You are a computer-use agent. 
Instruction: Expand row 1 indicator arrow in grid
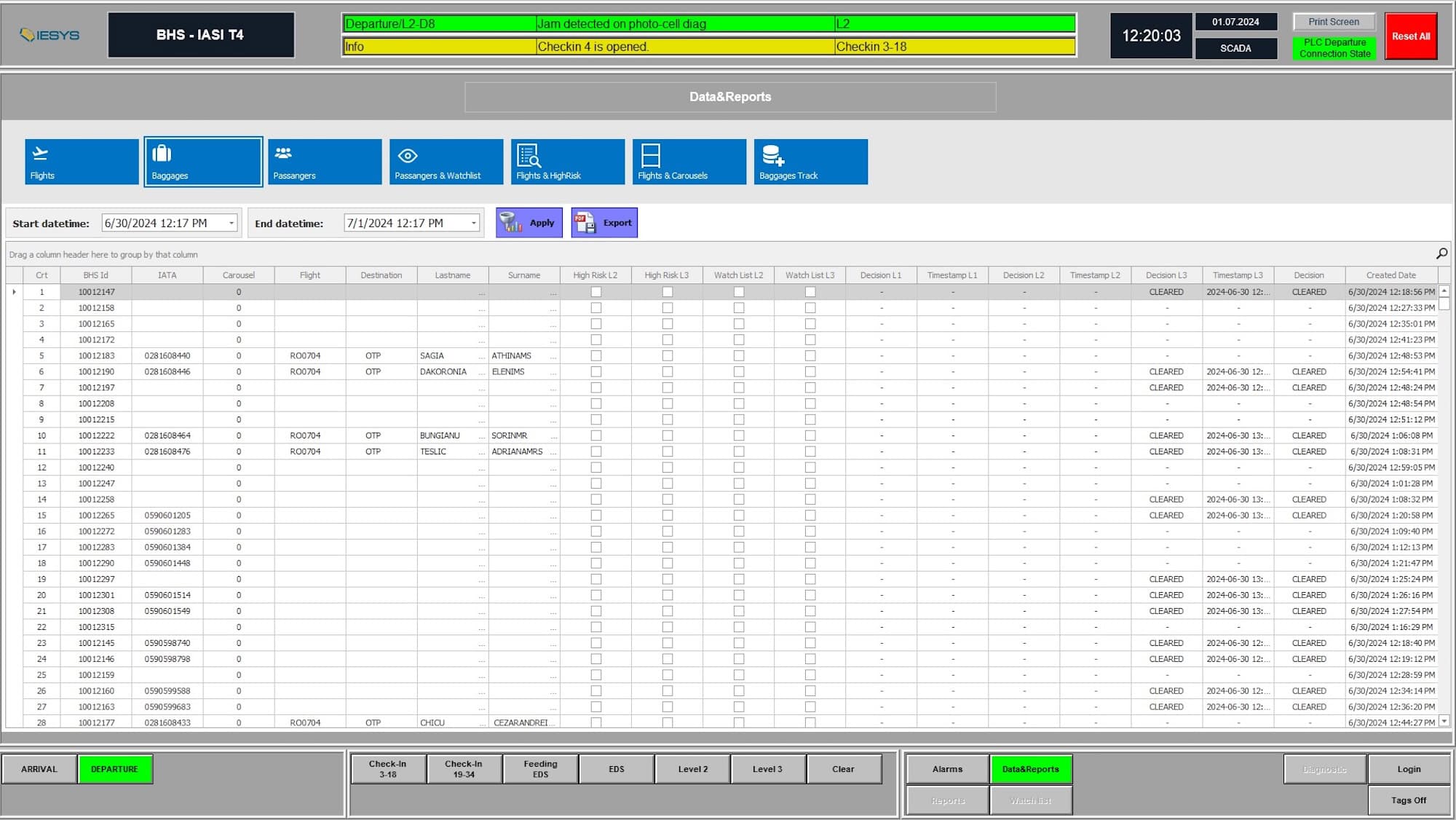[x=15, y=292]
